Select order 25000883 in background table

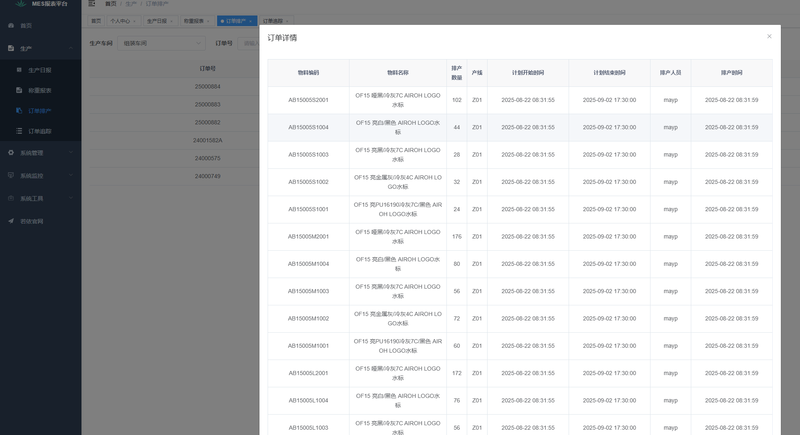(207, 105)
